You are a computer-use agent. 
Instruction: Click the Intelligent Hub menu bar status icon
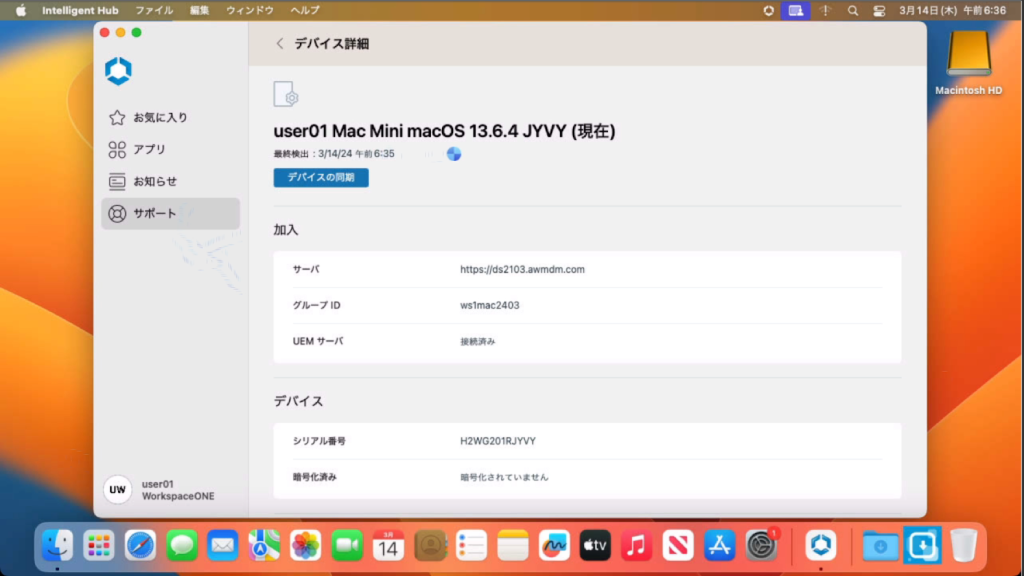pos(769,10)
